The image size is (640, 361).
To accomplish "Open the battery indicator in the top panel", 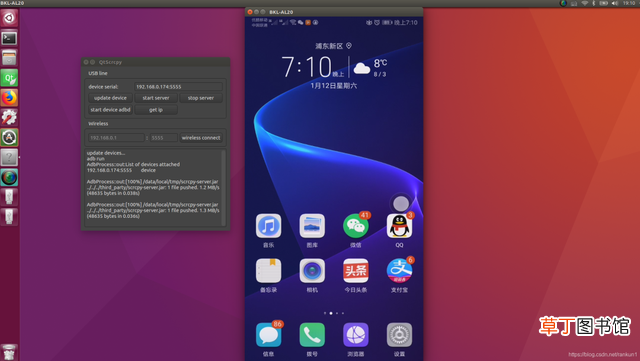I will click(603, 3).
